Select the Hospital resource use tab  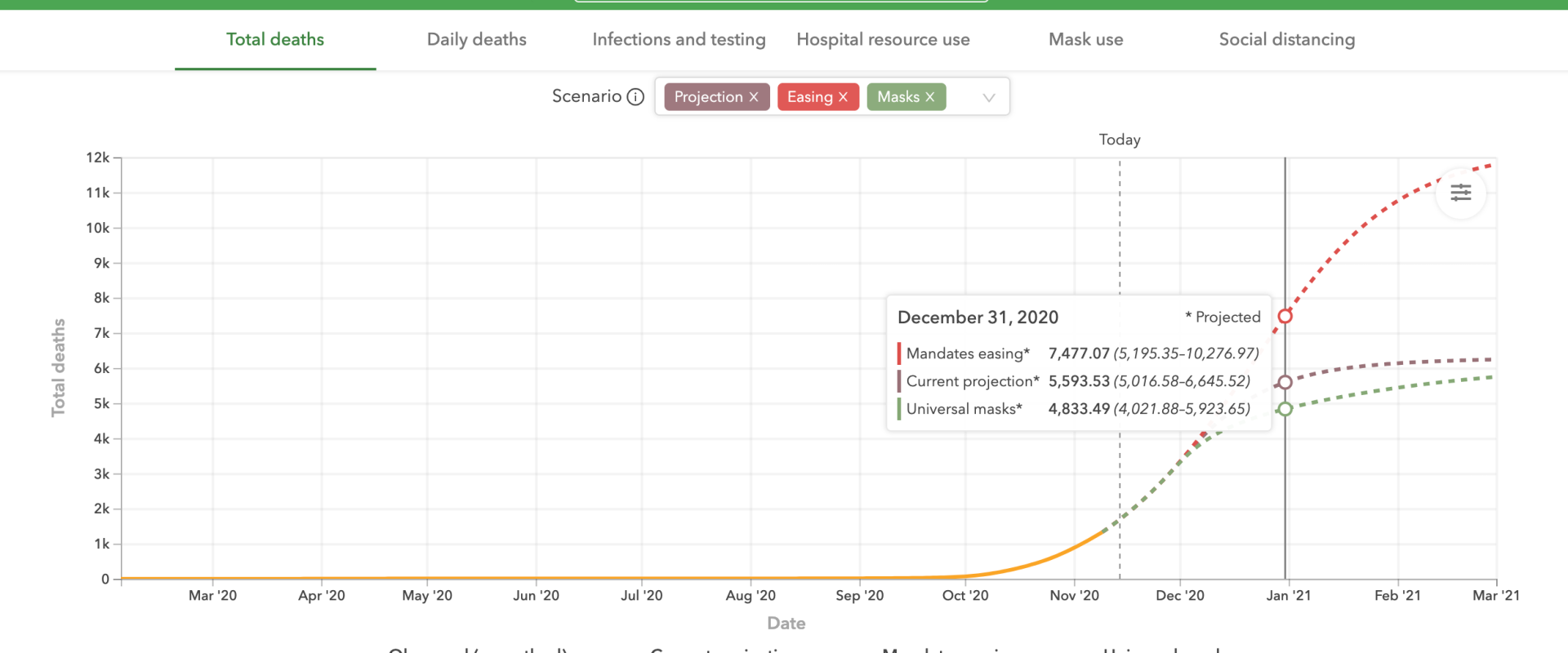[883, 39]
